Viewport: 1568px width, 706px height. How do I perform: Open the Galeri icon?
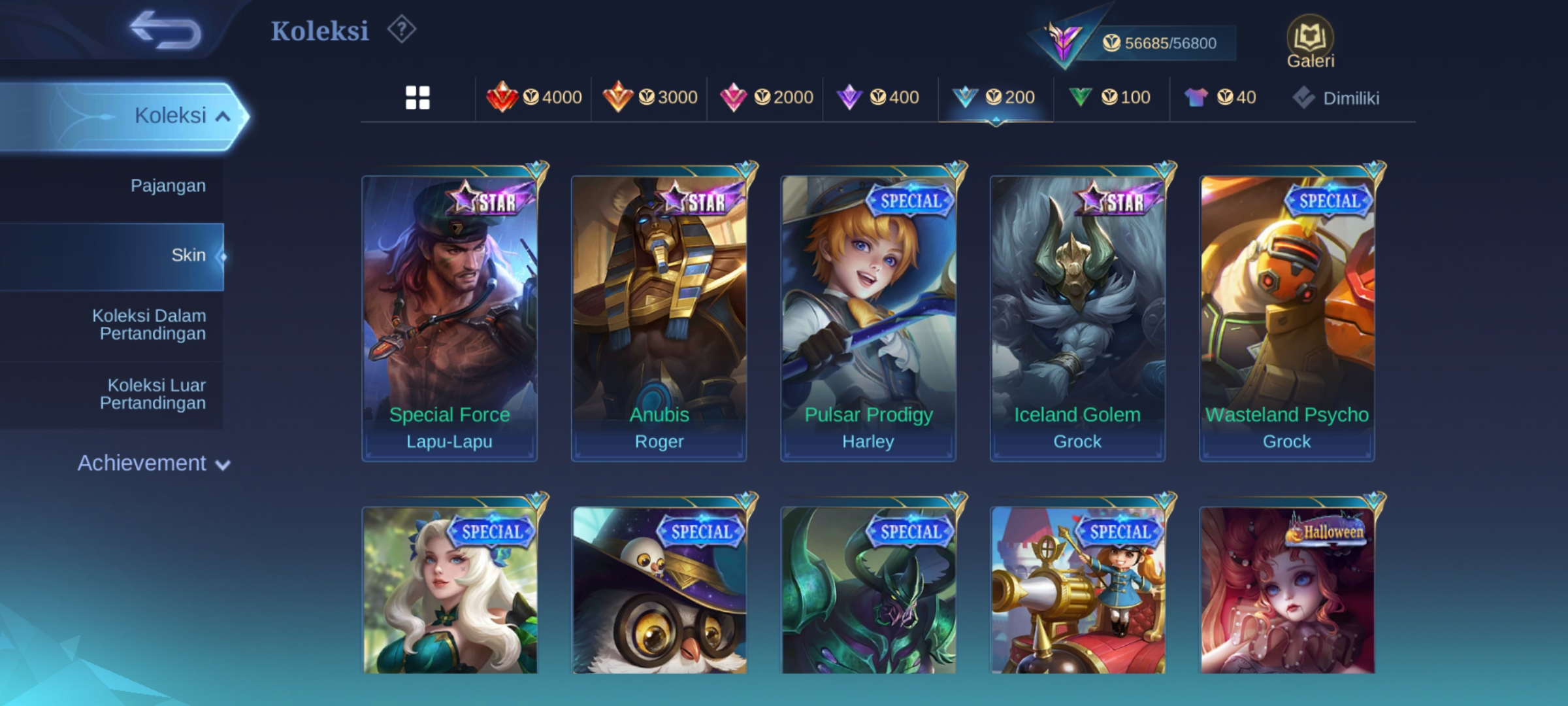pos(1310,42)
